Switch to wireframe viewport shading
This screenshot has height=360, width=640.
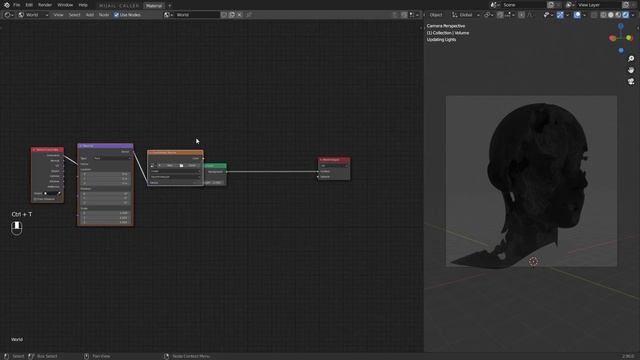(603, 15)
